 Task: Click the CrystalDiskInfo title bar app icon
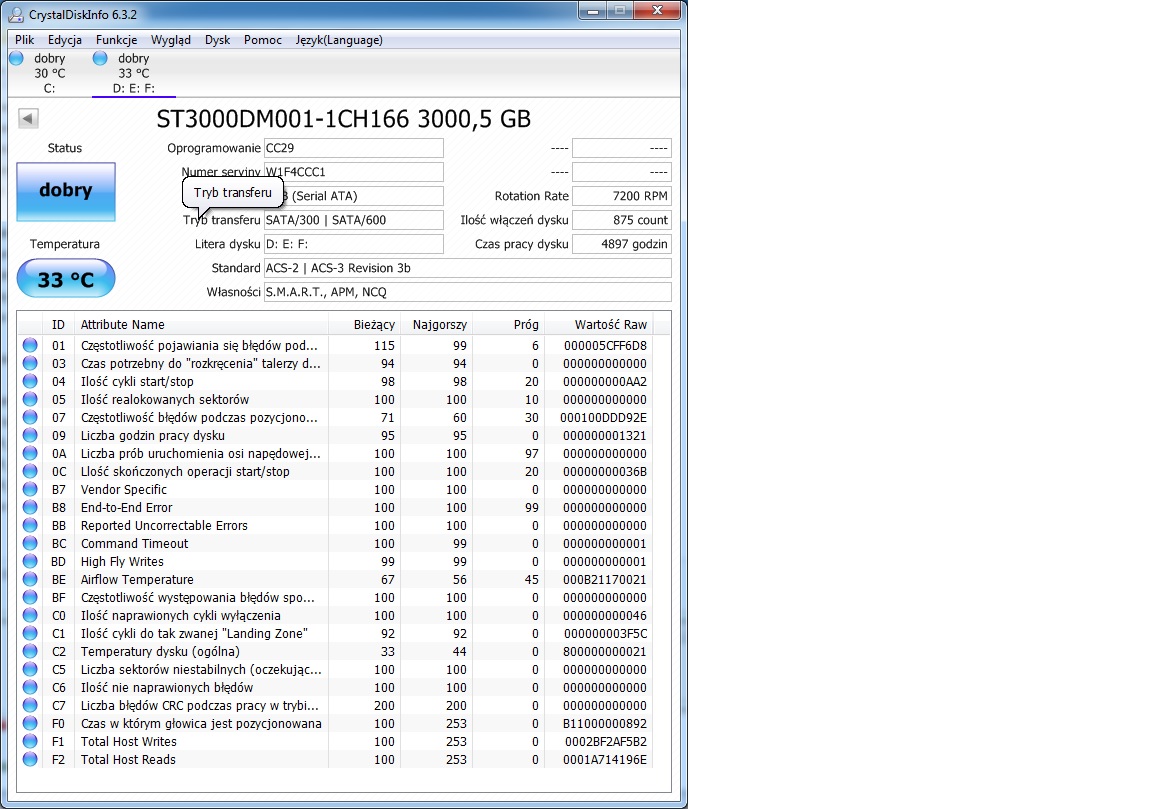click(x=15, y=14)
